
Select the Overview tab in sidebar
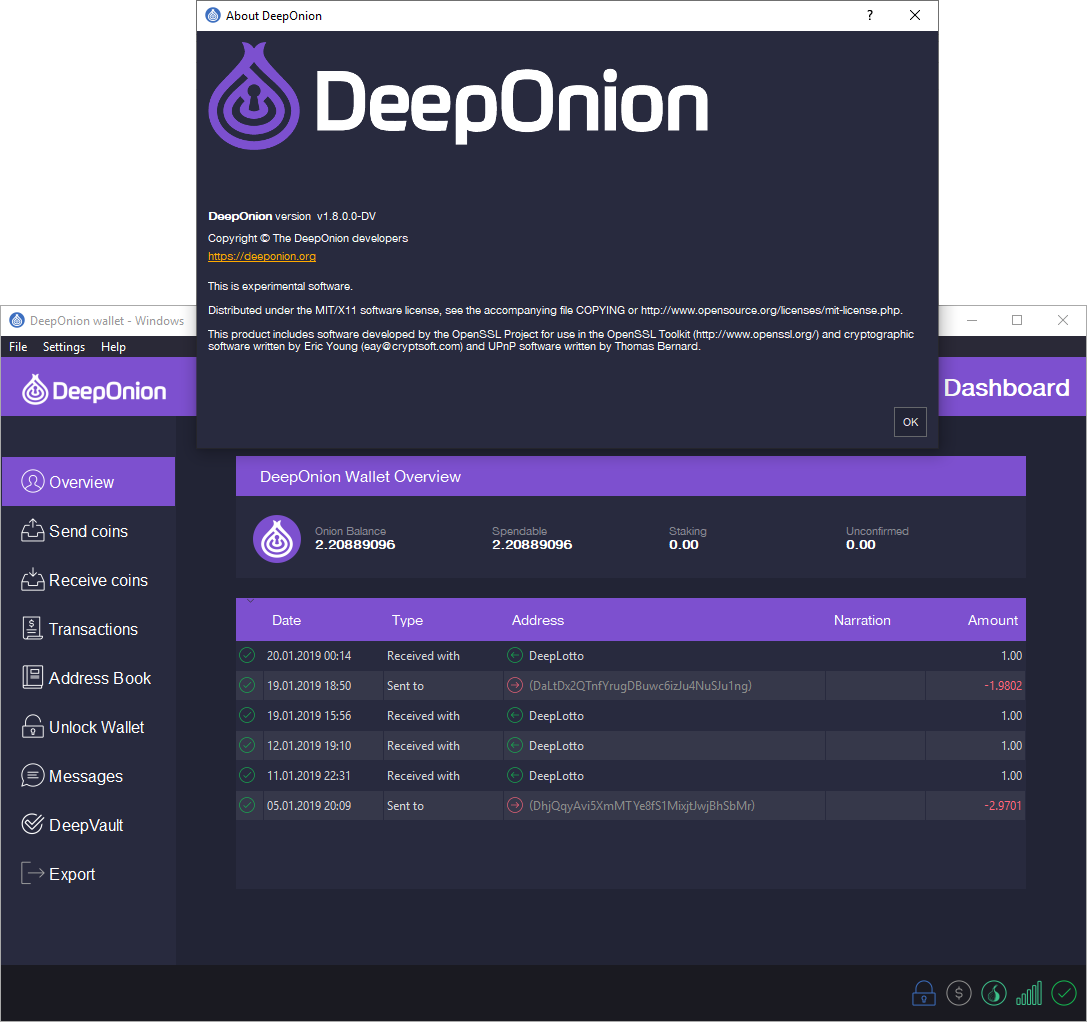click(x=88, y=481)
